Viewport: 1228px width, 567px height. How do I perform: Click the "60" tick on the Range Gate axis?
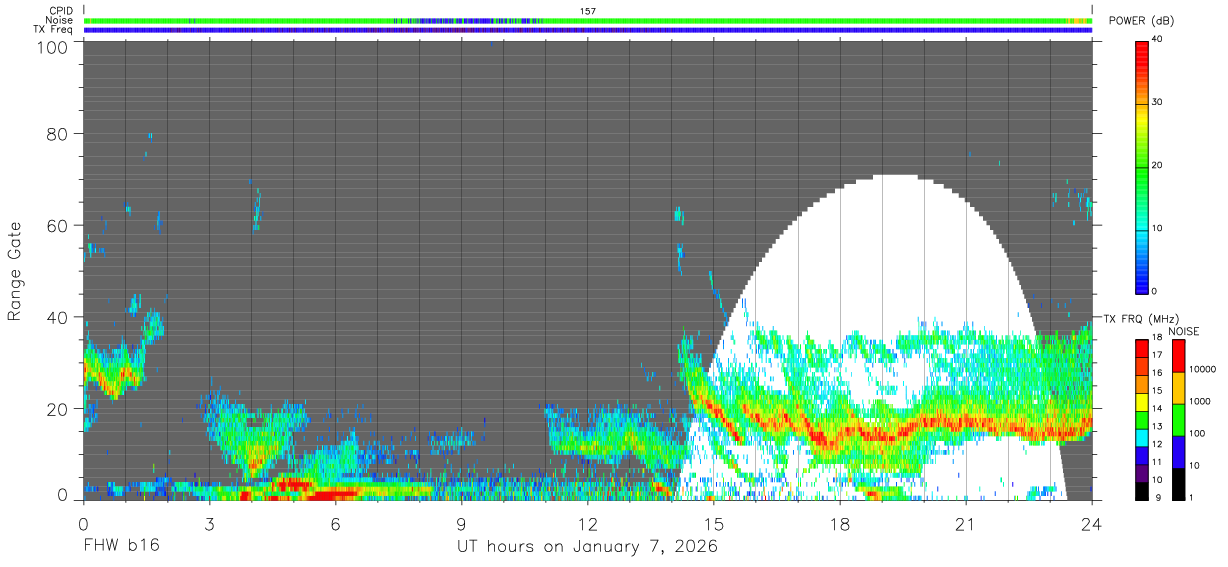(x=58, y=226)
